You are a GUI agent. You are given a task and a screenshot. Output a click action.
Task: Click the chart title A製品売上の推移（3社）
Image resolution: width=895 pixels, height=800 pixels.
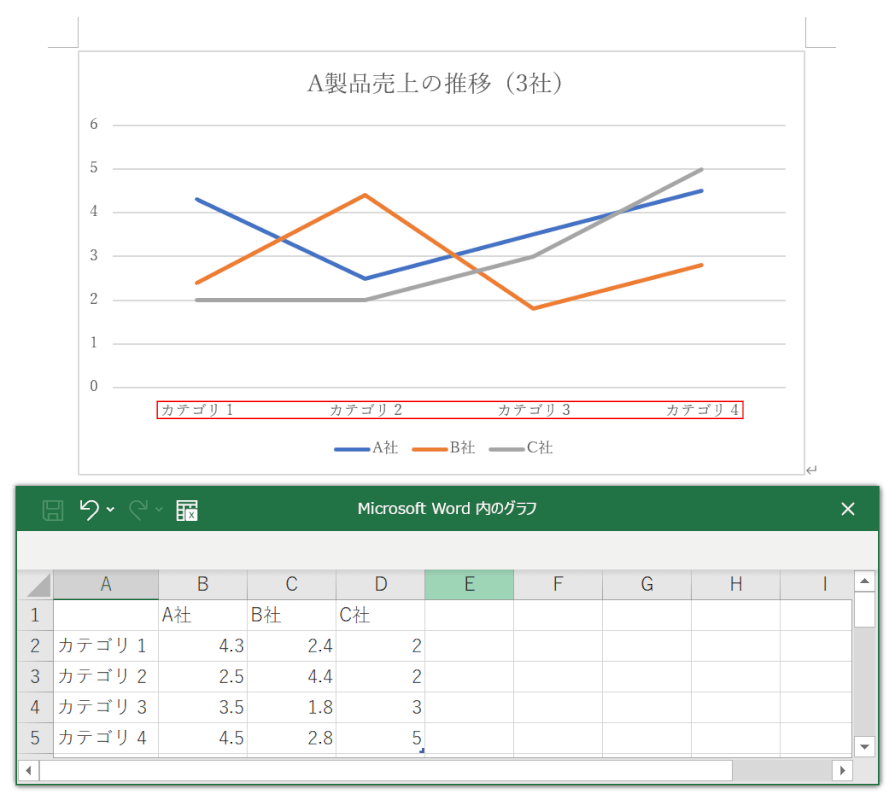(x=440, y=83)
